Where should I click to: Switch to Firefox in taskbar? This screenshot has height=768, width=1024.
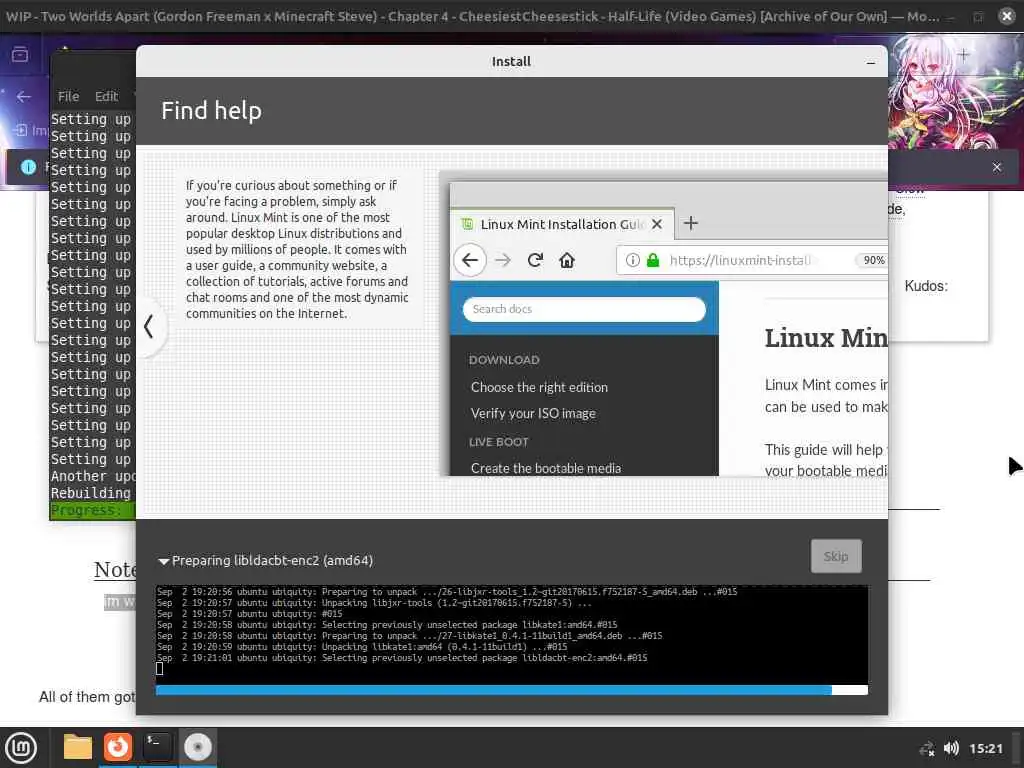point(118,747)
